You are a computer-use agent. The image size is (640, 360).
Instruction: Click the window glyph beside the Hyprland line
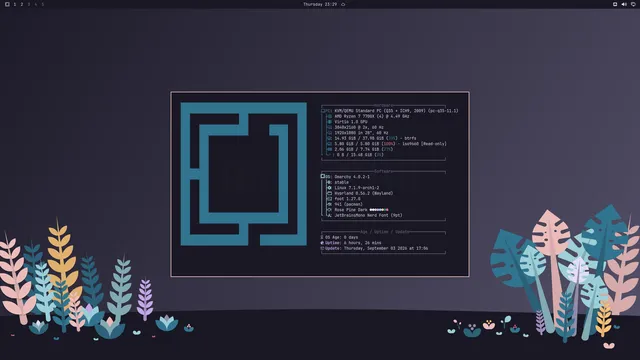pos(329,193)
